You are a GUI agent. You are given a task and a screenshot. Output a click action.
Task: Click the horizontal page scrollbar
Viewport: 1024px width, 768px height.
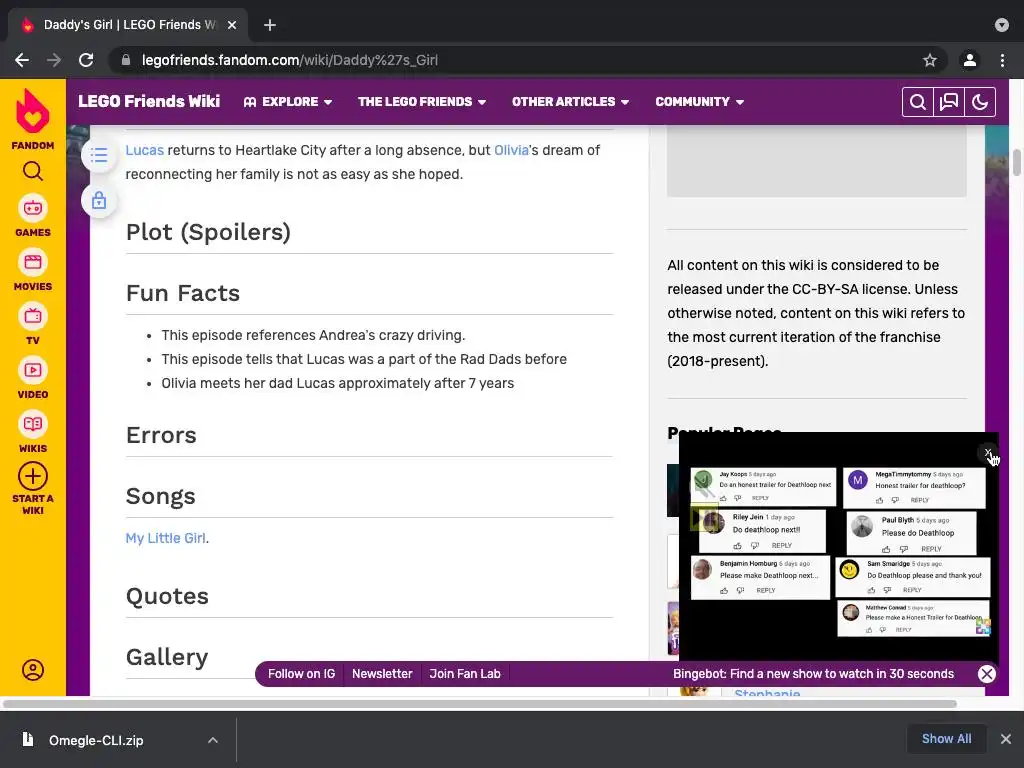(480, 704)
